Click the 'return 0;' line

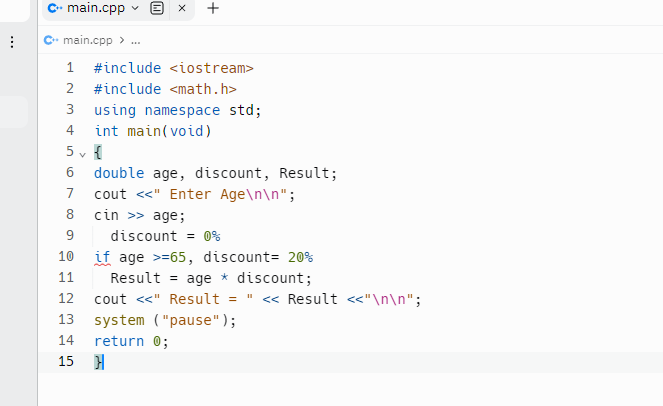tap(131, 341)
